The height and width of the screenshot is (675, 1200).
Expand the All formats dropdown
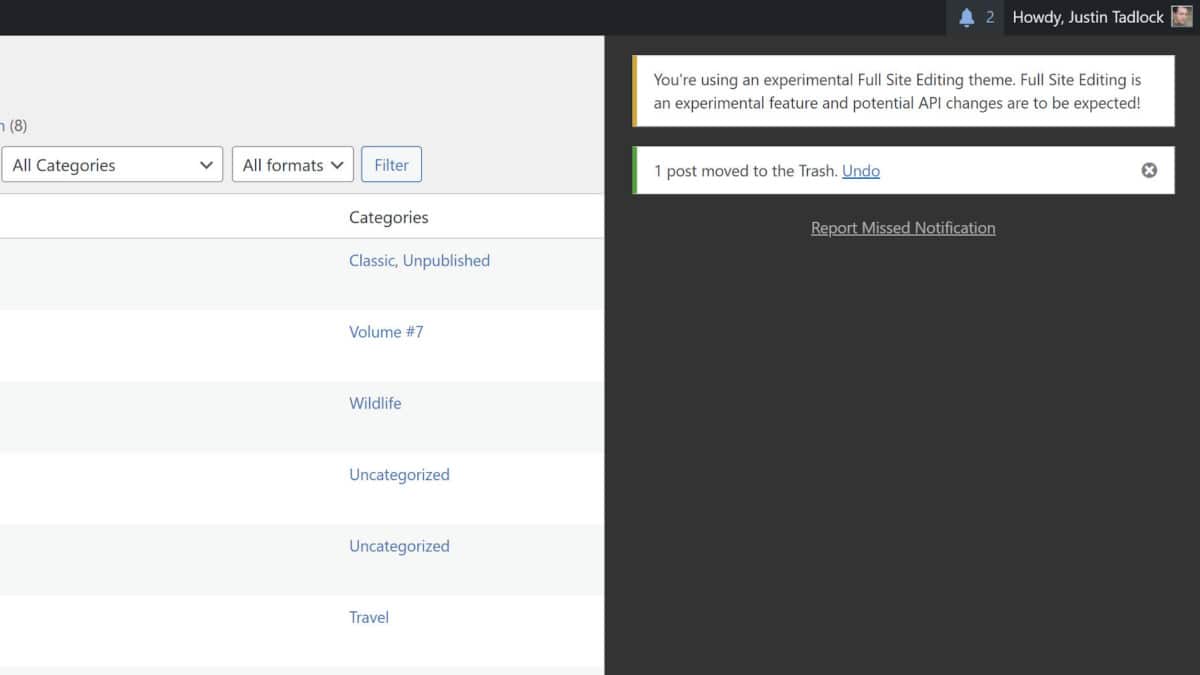tap(293, 165)
